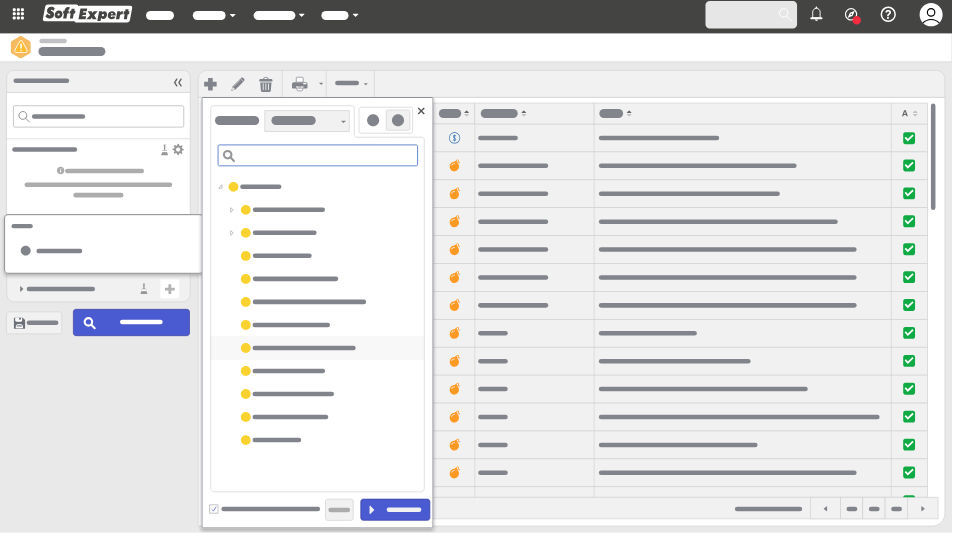This screenshot has width=960, height=544.
Task: Toggle the green checkbox in first table row
Action: coord(909,138)
